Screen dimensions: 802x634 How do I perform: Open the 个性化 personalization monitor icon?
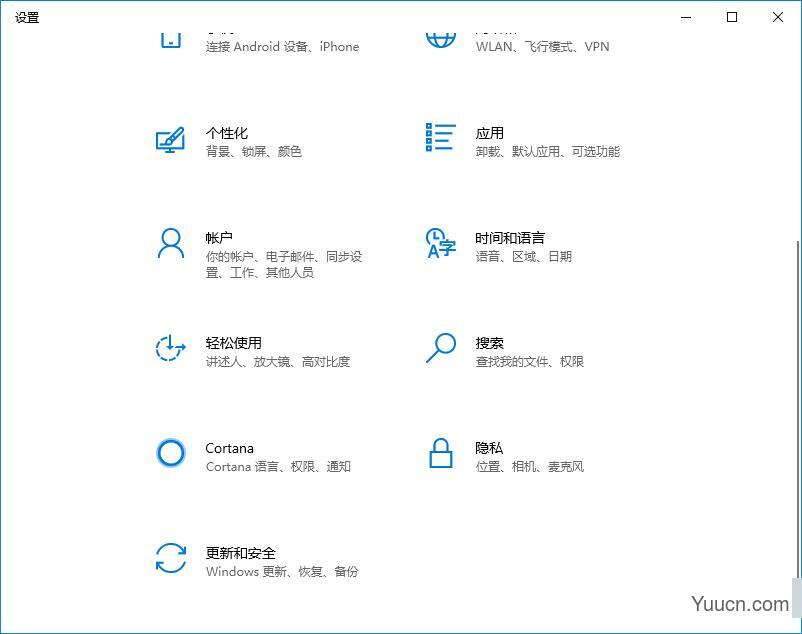[x=170, y=140]
